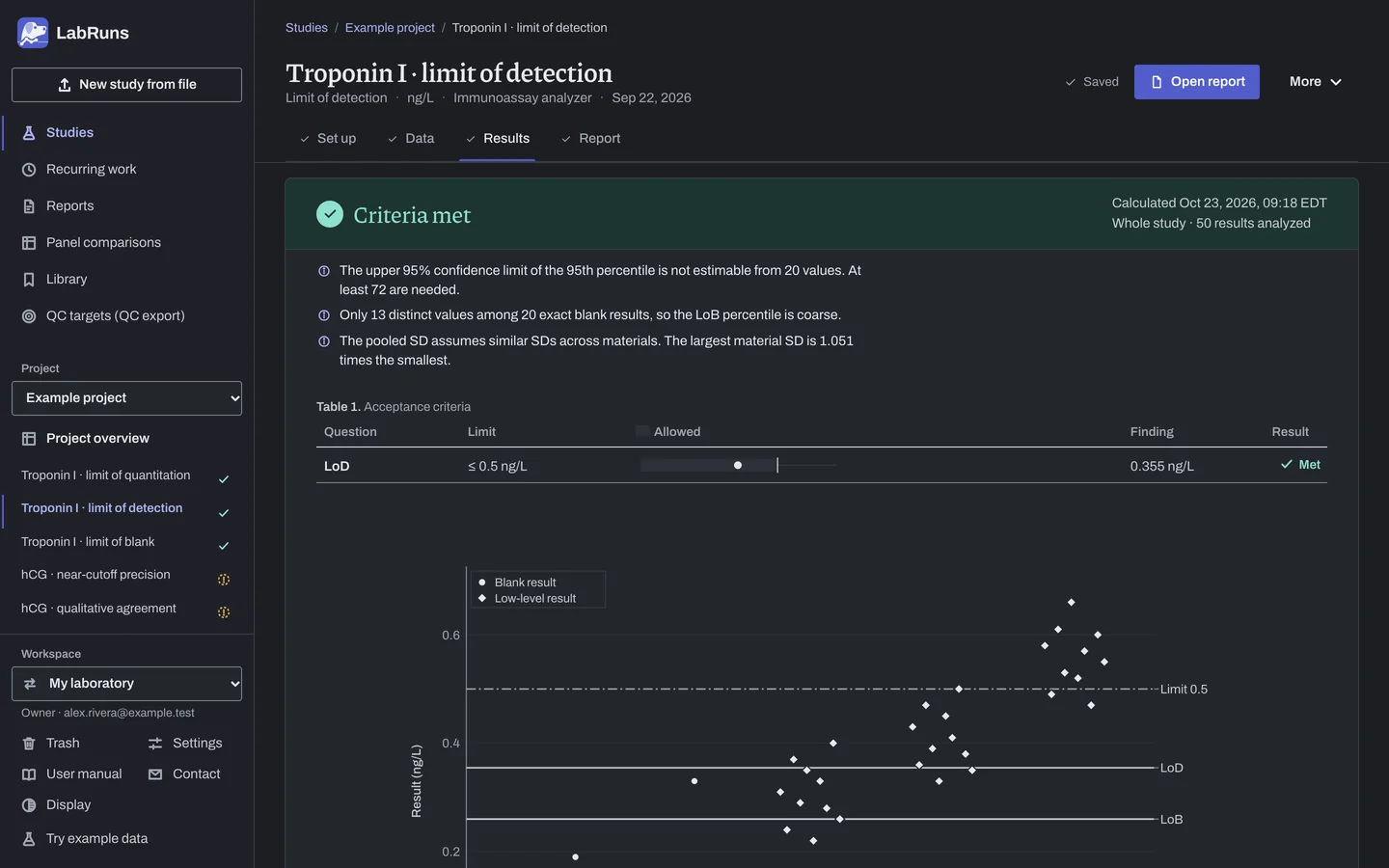Click the Settings sliders icon
1389x868 pixels.
155,744
